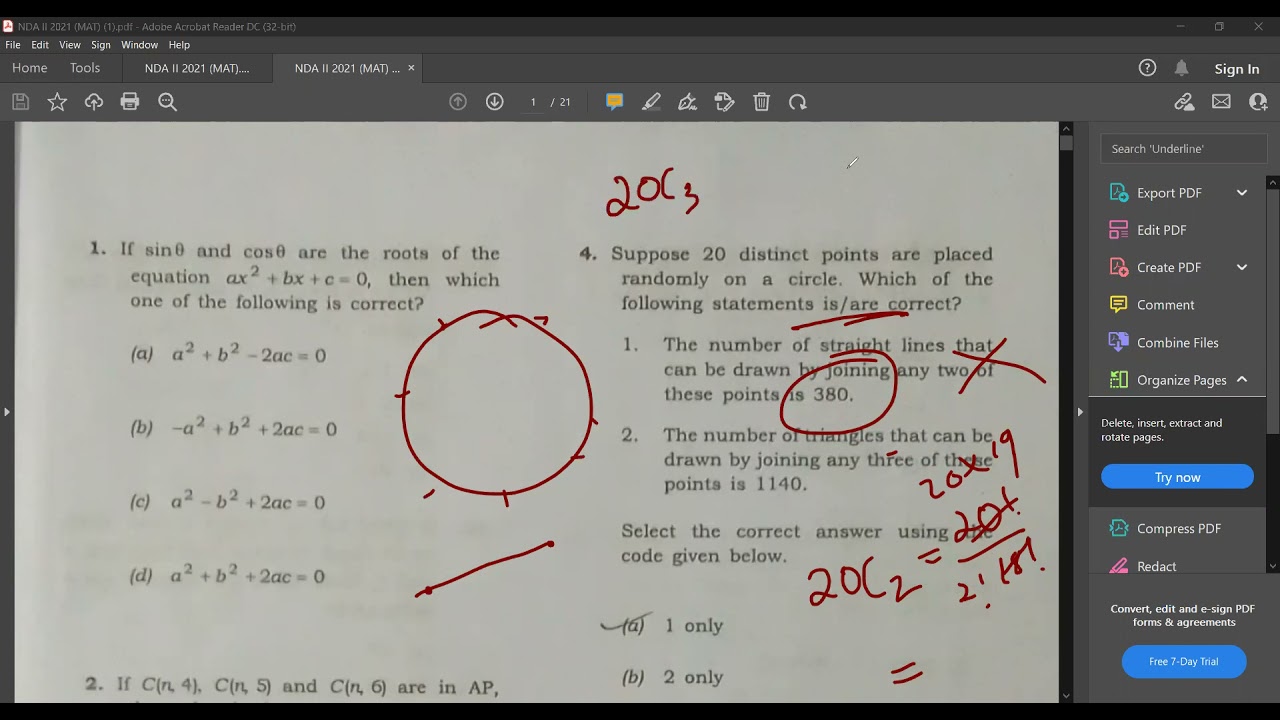Open the find text magnifier icon

click(167, 102)
